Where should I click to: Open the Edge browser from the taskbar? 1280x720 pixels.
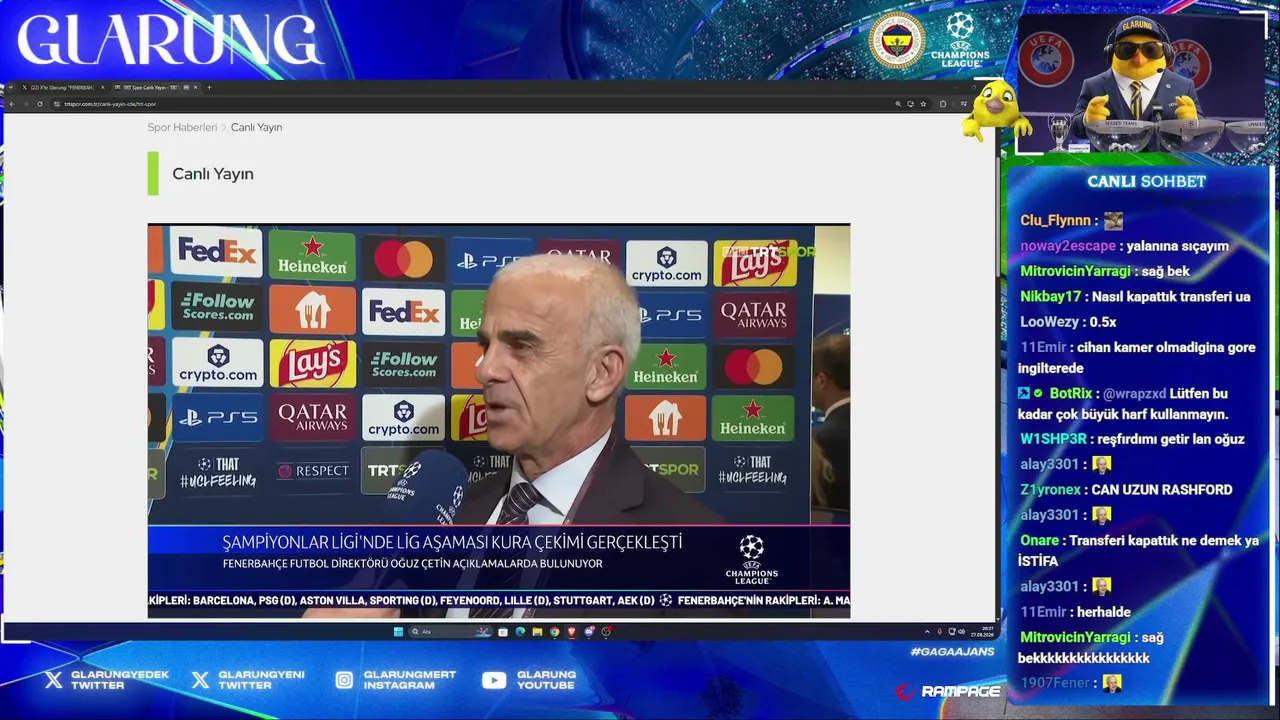click(x=520, y=632)
